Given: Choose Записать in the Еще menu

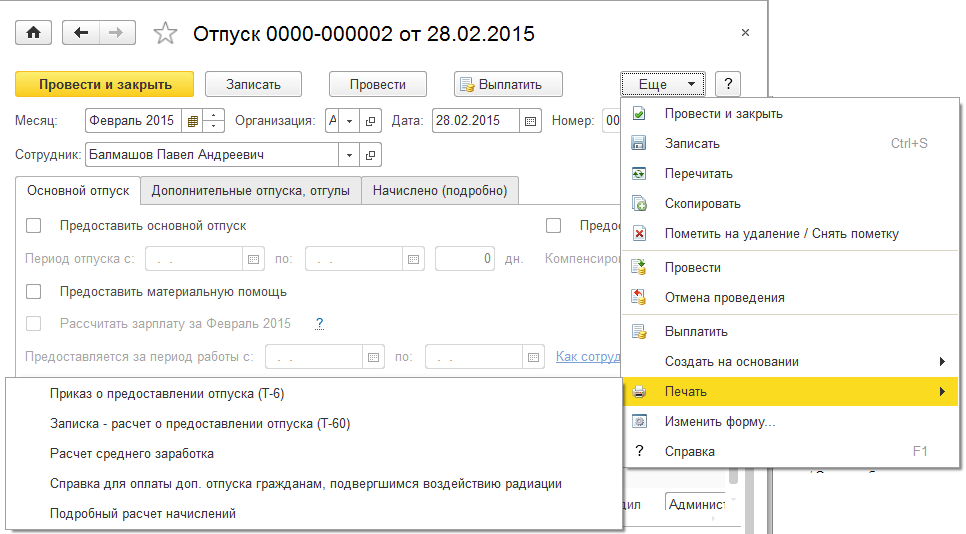Looking at the screenshot, I should [x=790, y=144].
